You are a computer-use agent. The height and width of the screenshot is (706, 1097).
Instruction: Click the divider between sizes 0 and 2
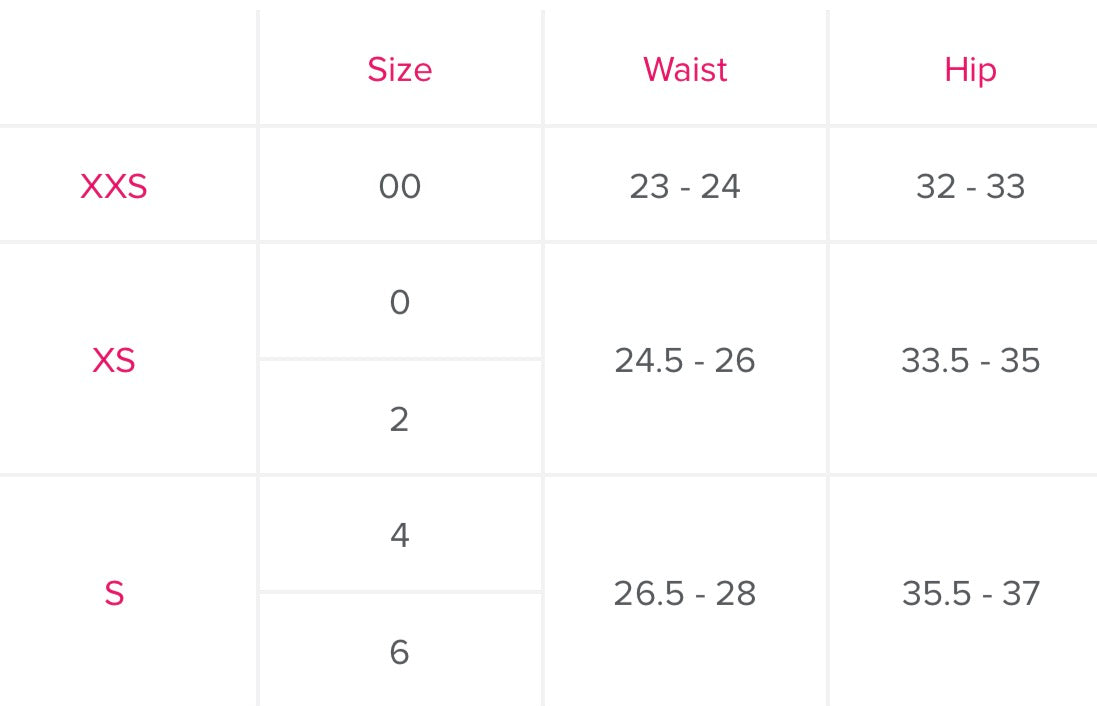pos(400,359)
